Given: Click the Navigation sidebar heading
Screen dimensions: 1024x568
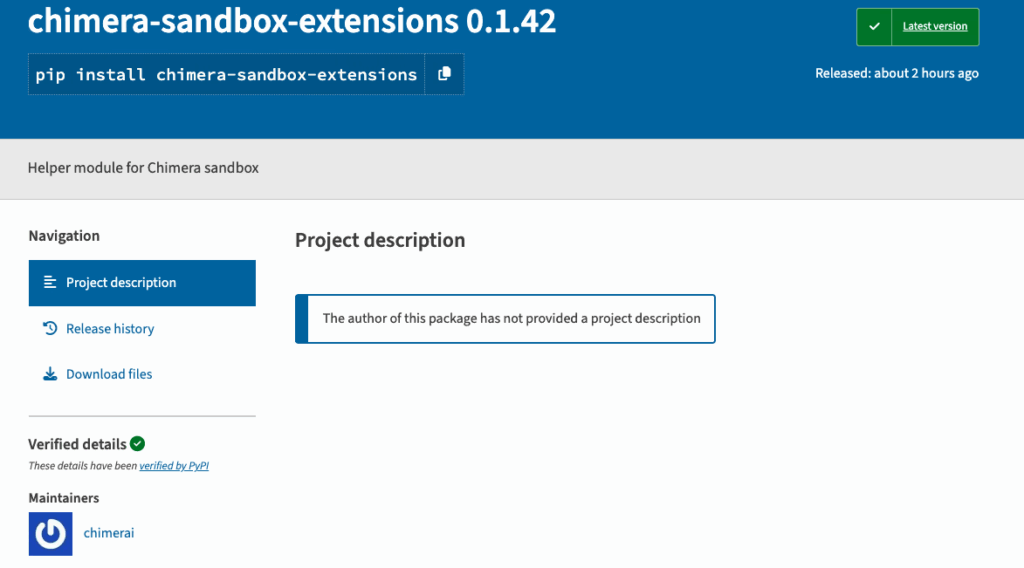Looking at the screenshot, I should (x=64, y=236).
